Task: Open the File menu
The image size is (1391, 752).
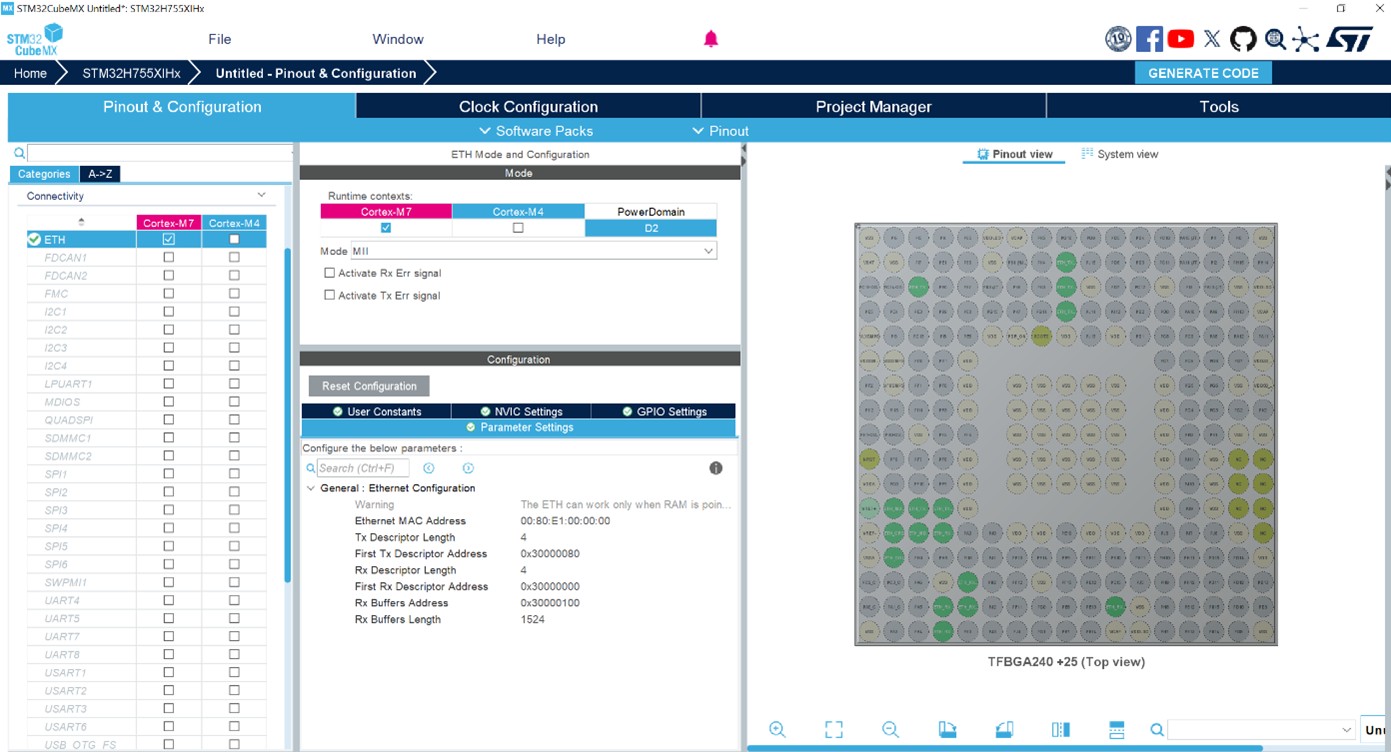Action: (x=220, y=39)
